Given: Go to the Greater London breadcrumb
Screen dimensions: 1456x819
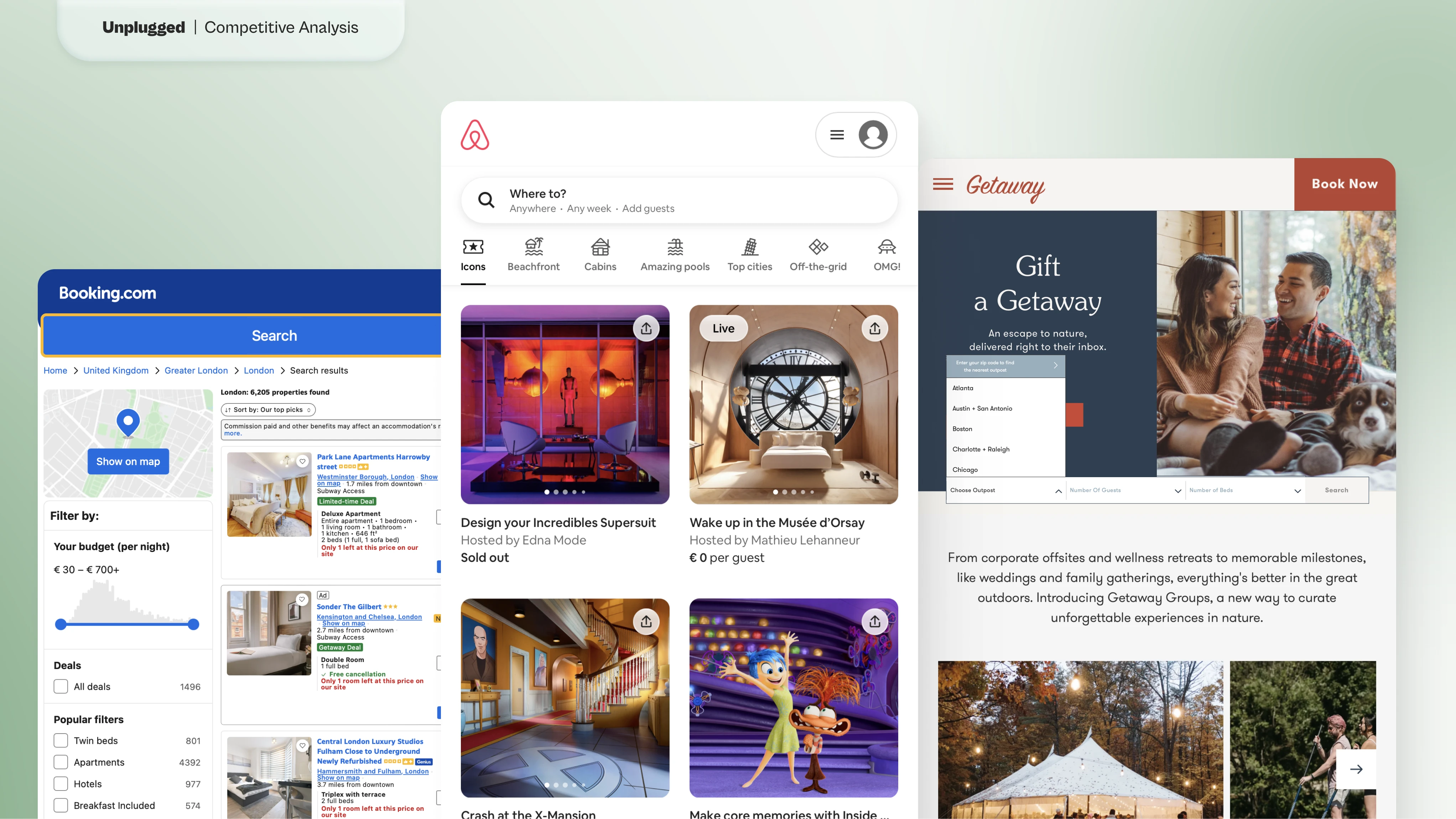Looking at the screenshot, I should point(196,370).
